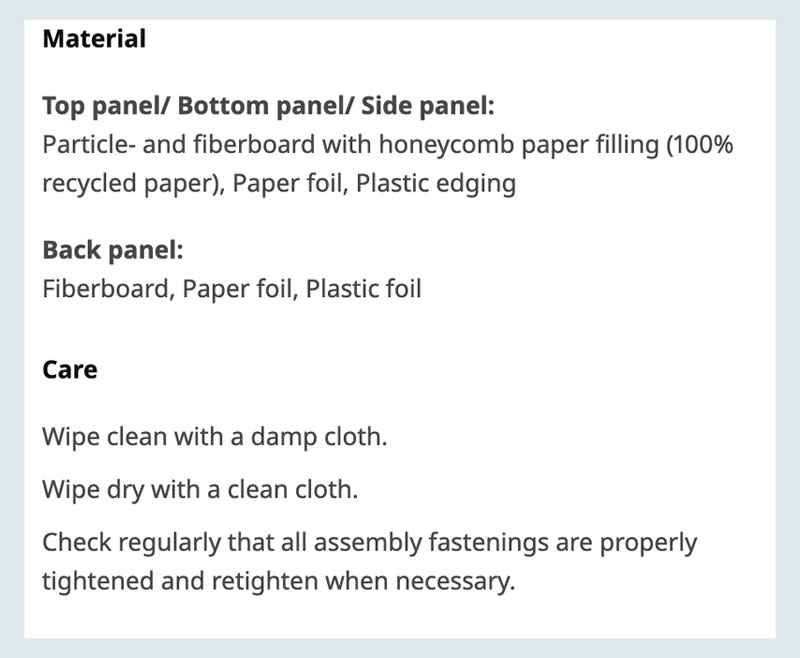This screenshot has height=658, width=800.
Task: Click 'Fiberboard, Paper foil, Plastic foil' text
Action: pyautogui.click(x=232, y=289)
